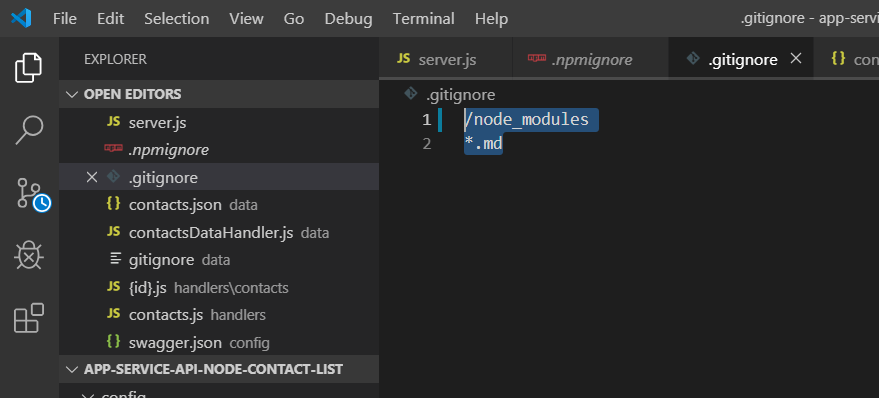
Task: Open the Extensions view icon
Action: (29, 318)
